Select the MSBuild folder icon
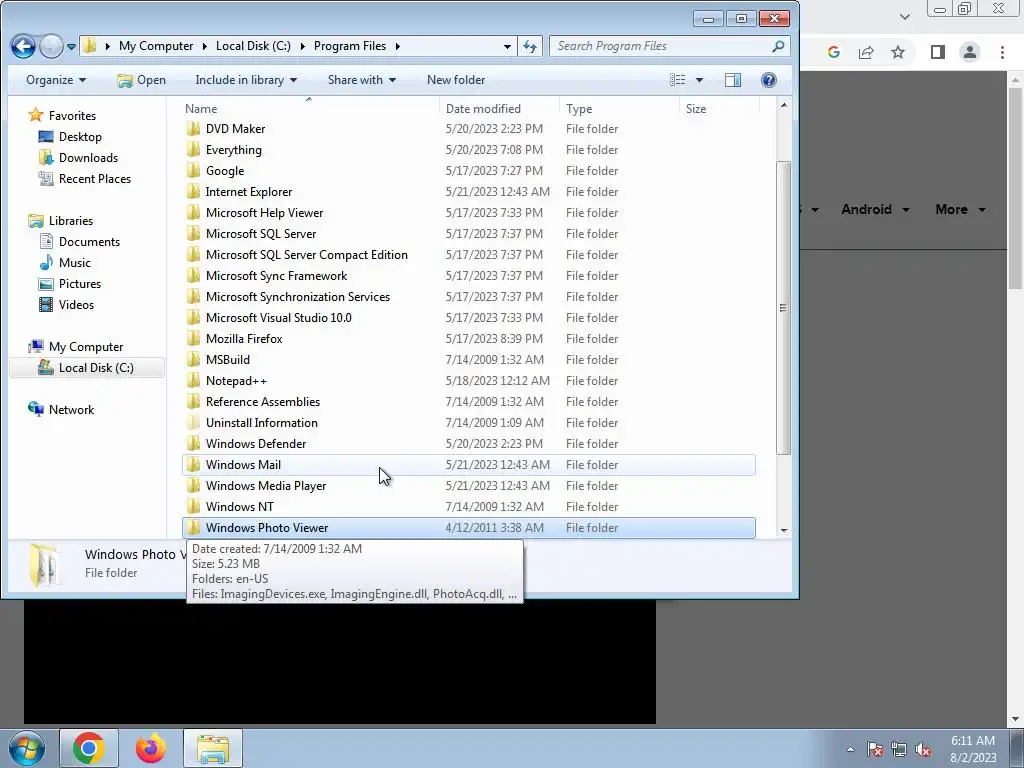Screen dimensions: 1024x768 (193, 359)
